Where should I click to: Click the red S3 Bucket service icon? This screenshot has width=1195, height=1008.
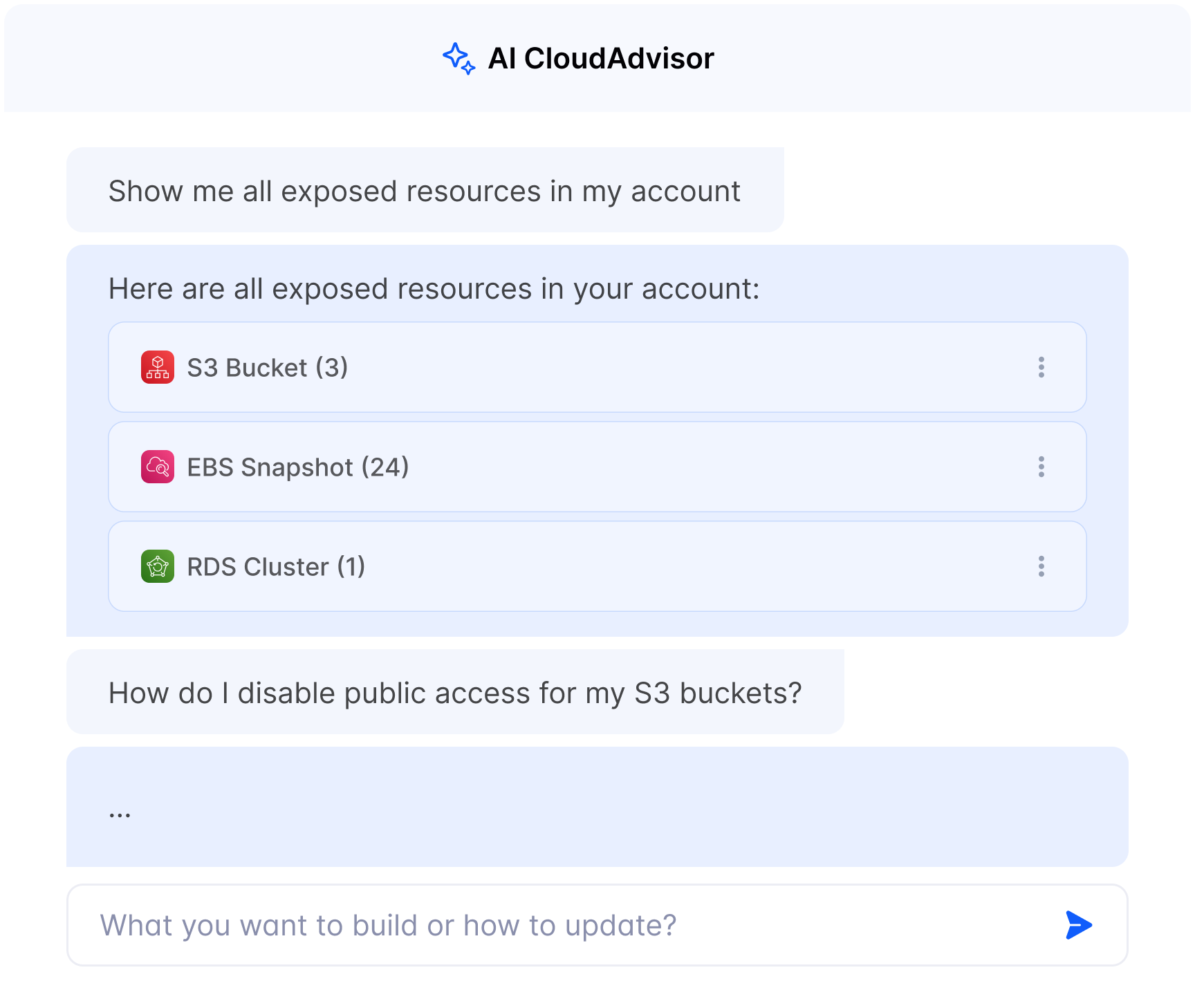coord(158,367)
